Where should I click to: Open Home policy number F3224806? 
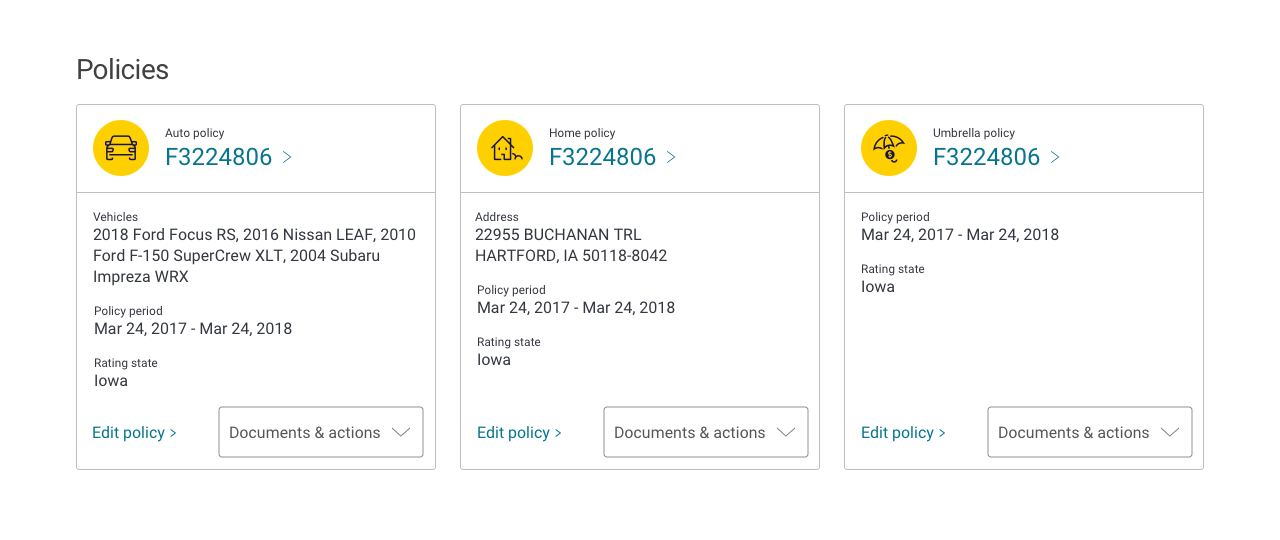[x=602, y=157]
